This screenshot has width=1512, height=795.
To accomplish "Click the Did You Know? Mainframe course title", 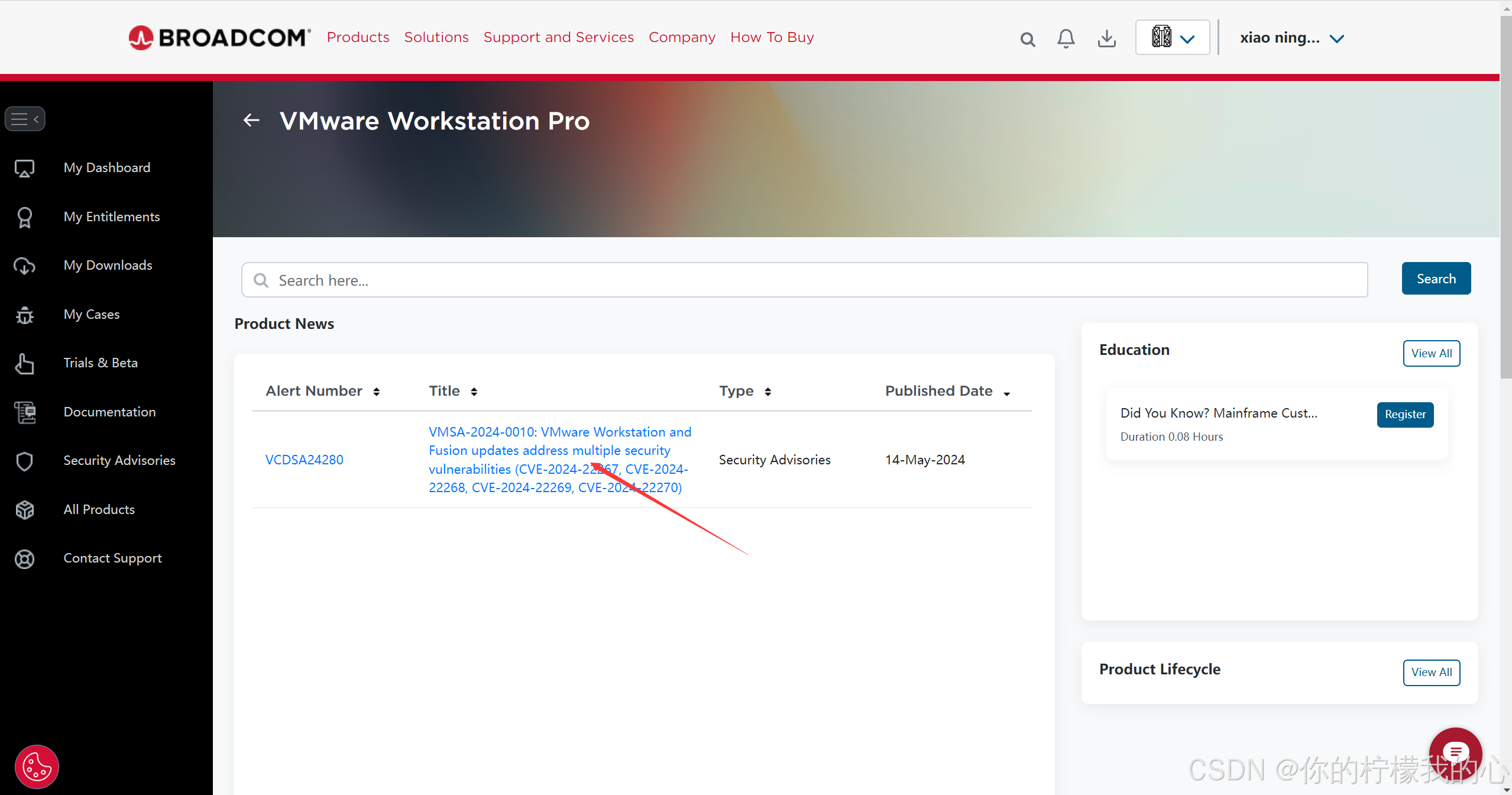I will click(1219, 413).
